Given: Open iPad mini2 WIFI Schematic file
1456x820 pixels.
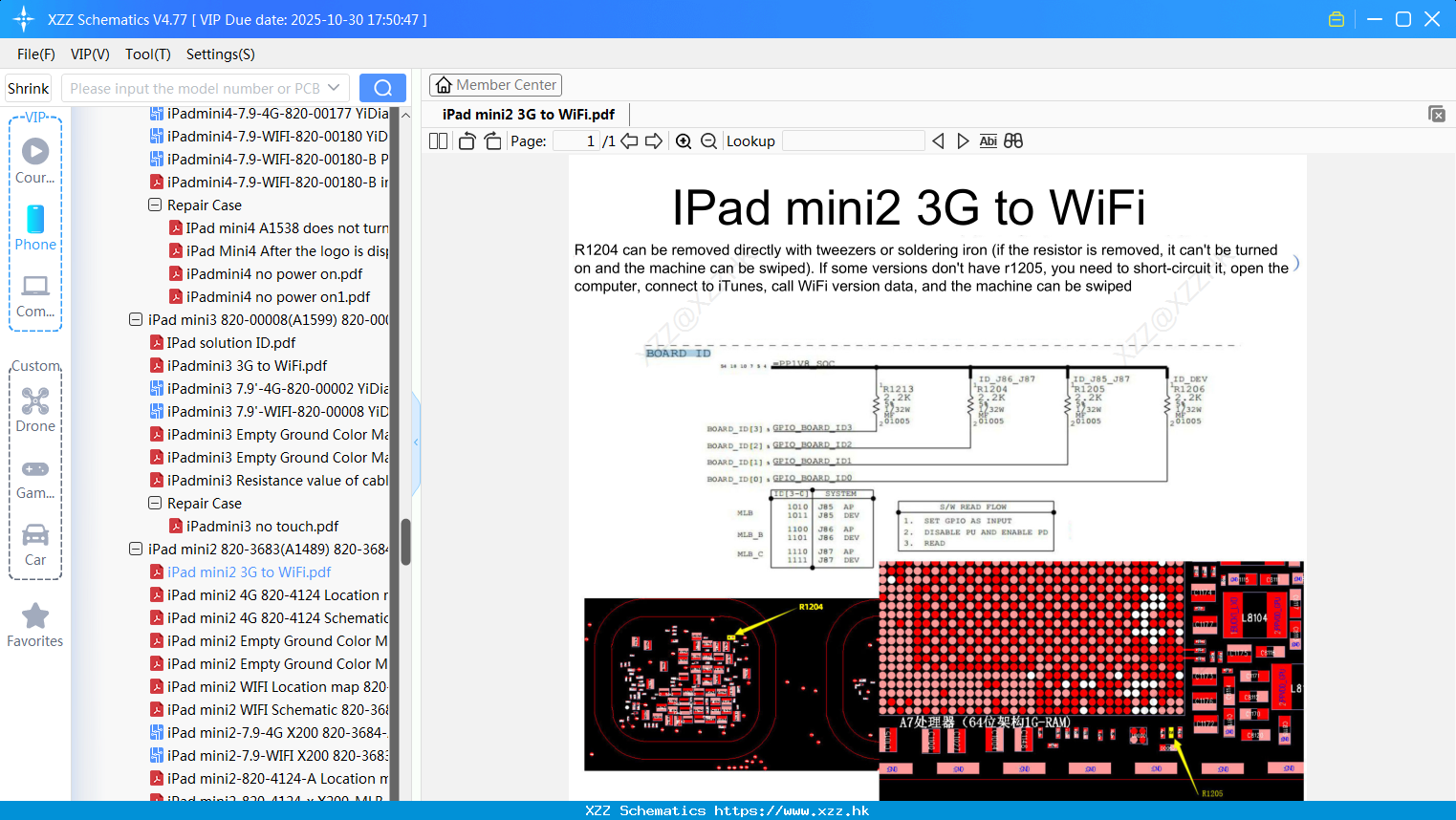Looking at the screenshot, I should (277, 709).
